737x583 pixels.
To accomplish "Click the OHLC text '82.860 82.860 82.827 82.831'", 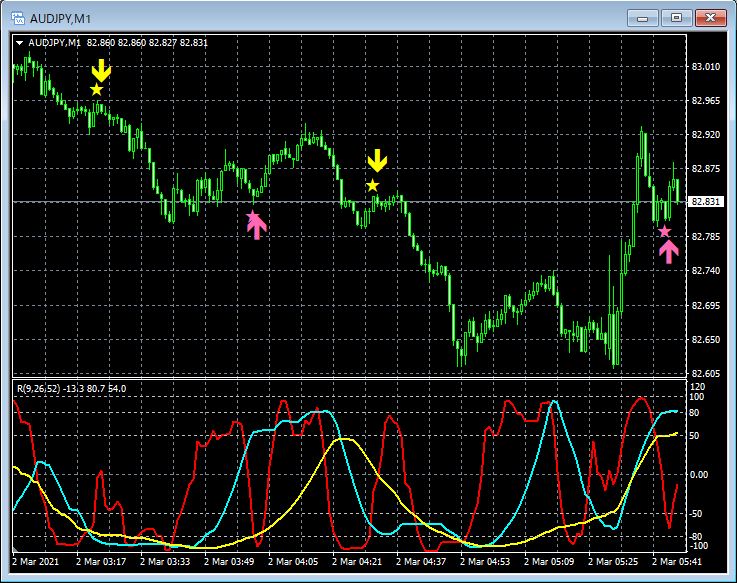I will coord(147,43).
